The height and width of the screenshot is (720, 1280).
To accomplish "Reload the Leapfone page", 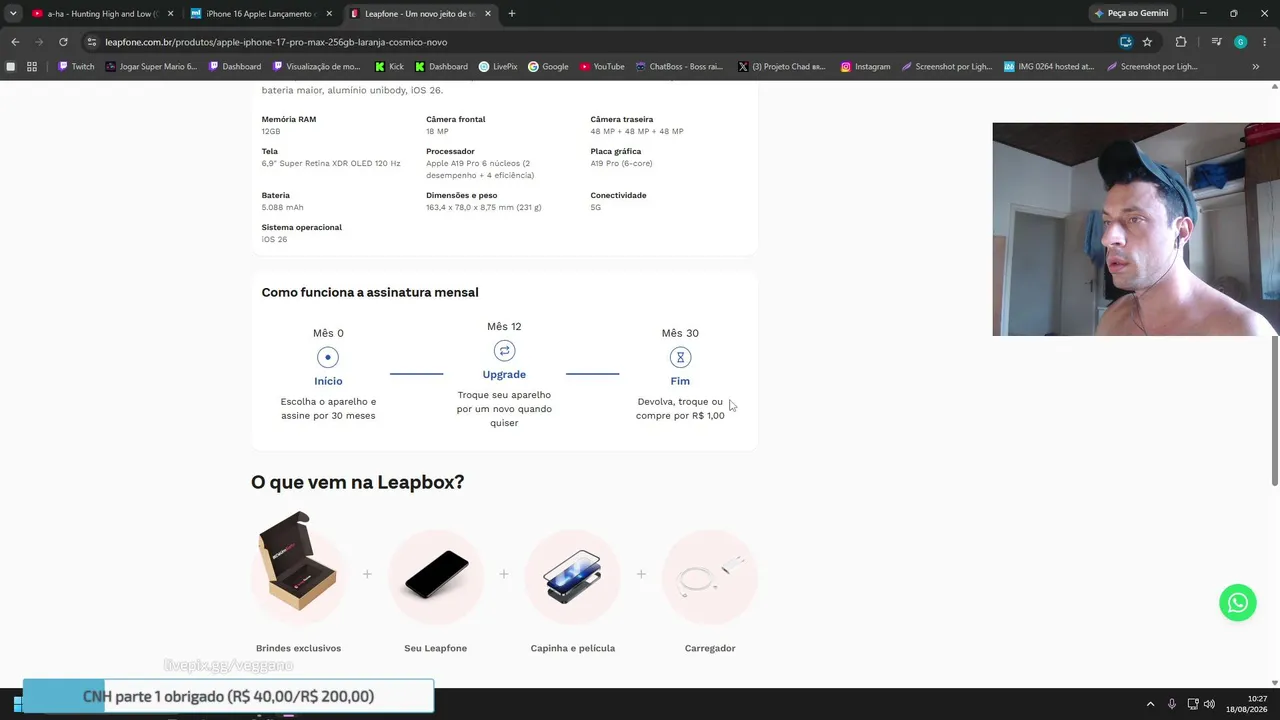I will tap(63, 42).
